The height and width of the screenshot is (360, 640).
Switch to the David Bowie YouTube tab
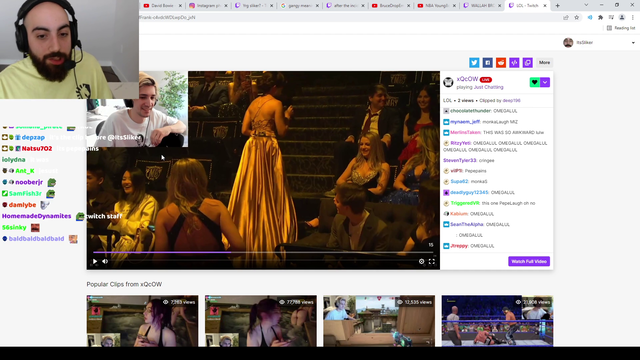(162, 6)
